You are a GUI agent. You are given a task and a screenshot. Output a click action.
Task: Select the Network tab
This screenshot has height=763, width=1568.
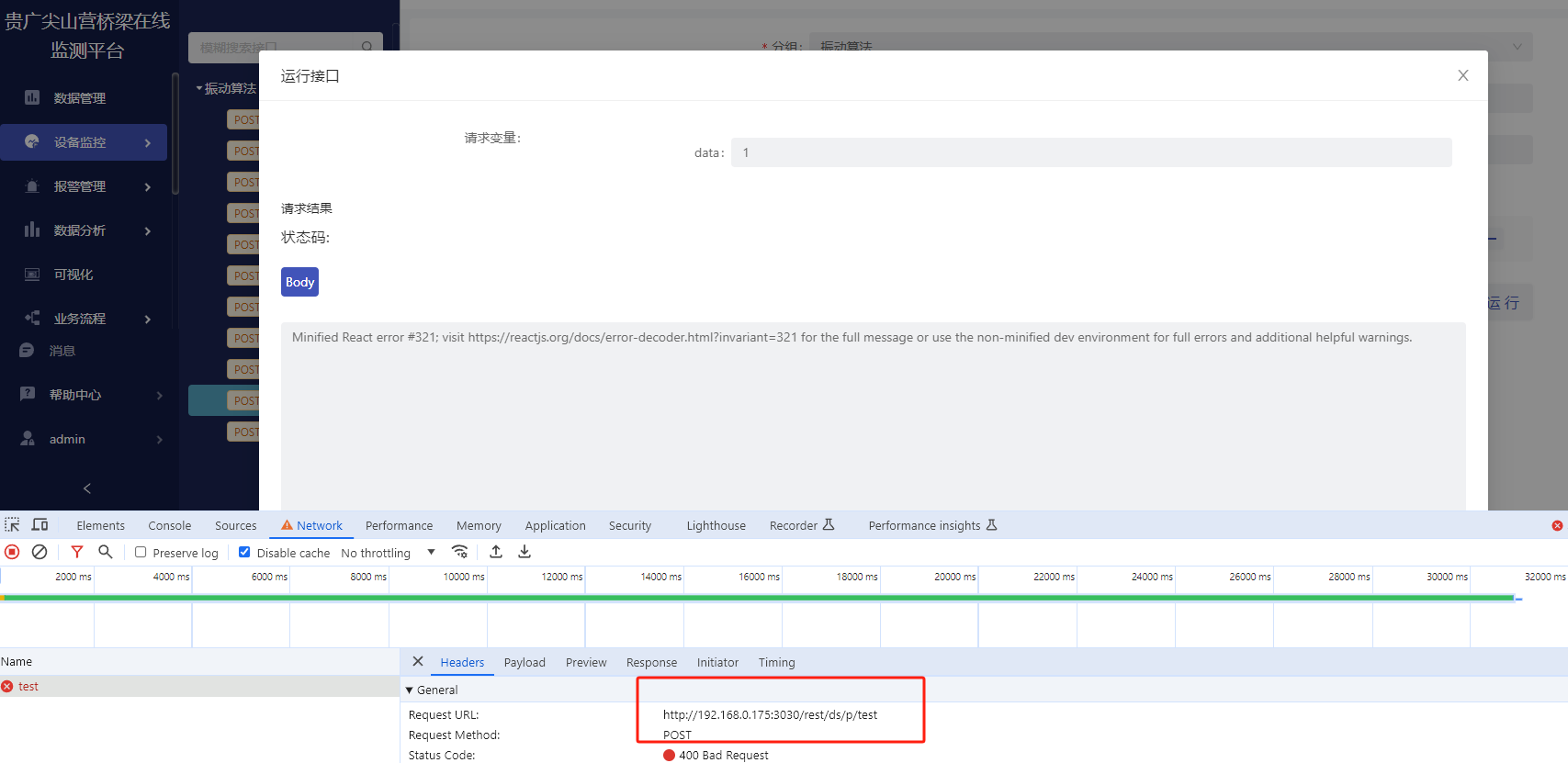[x=311, y=525]
